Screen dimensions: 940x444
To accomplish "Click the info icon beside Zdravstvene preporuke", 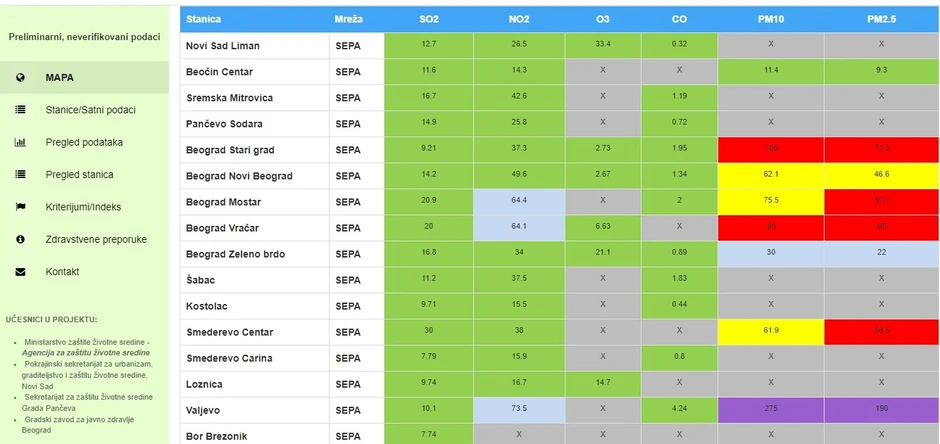I will tap(20, 239).
